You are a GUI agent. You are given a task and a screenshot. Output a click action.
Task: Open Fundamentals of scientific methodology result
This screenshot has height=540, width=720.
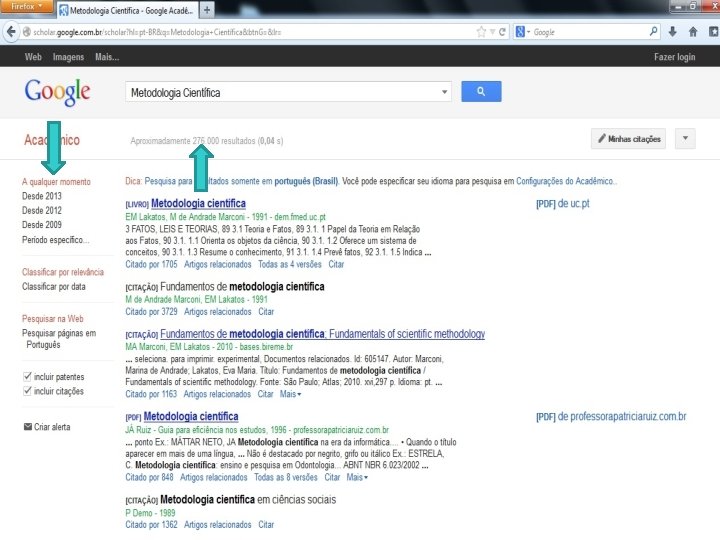322,334
